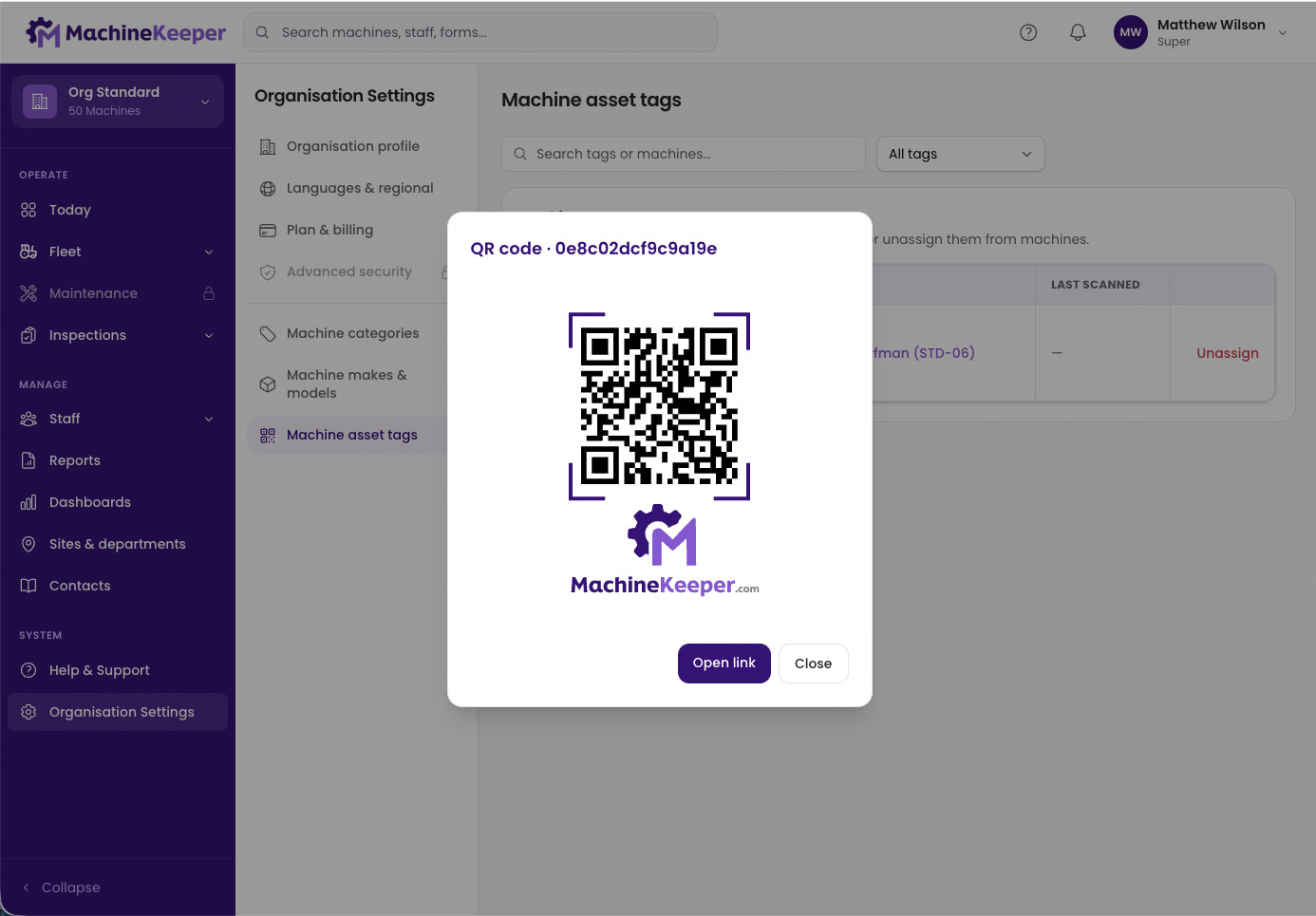Expand the Staff submenu chevron
The height and width of the screenshot is (916, 1316).
(x=209, y=419)
